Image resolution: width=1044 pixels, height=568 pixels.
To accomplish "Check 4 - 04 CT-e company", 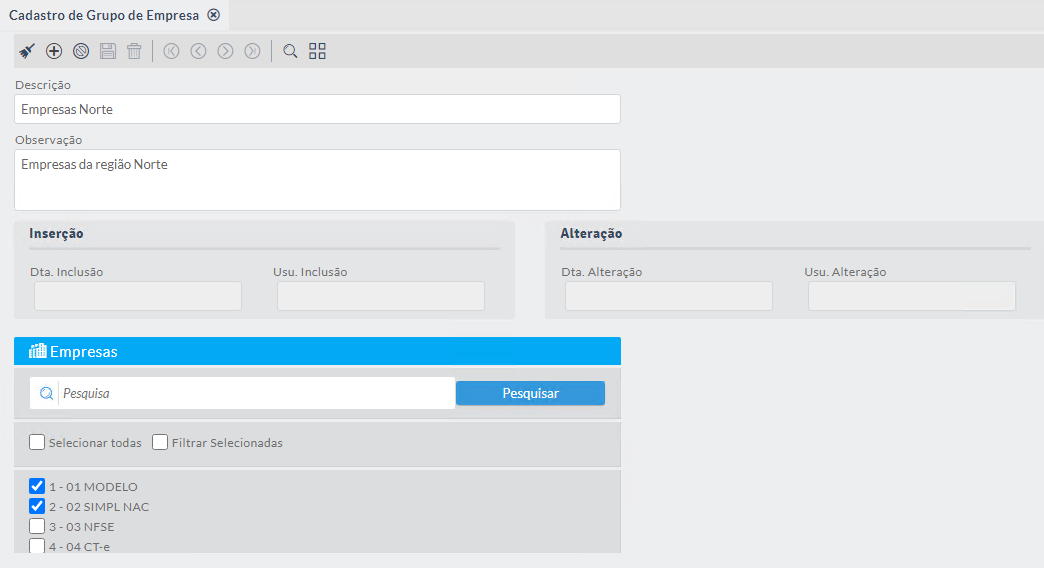I will click(x=37, y=546).
